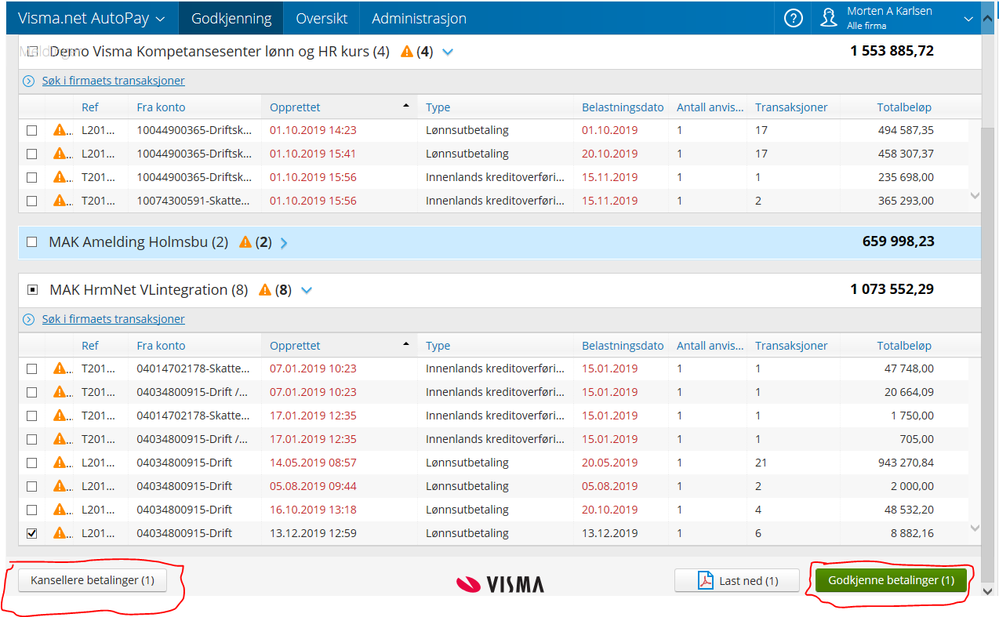Select the 943 270,84 row checkbox
The height and width of the screenshot is (617, 999).
32,463
